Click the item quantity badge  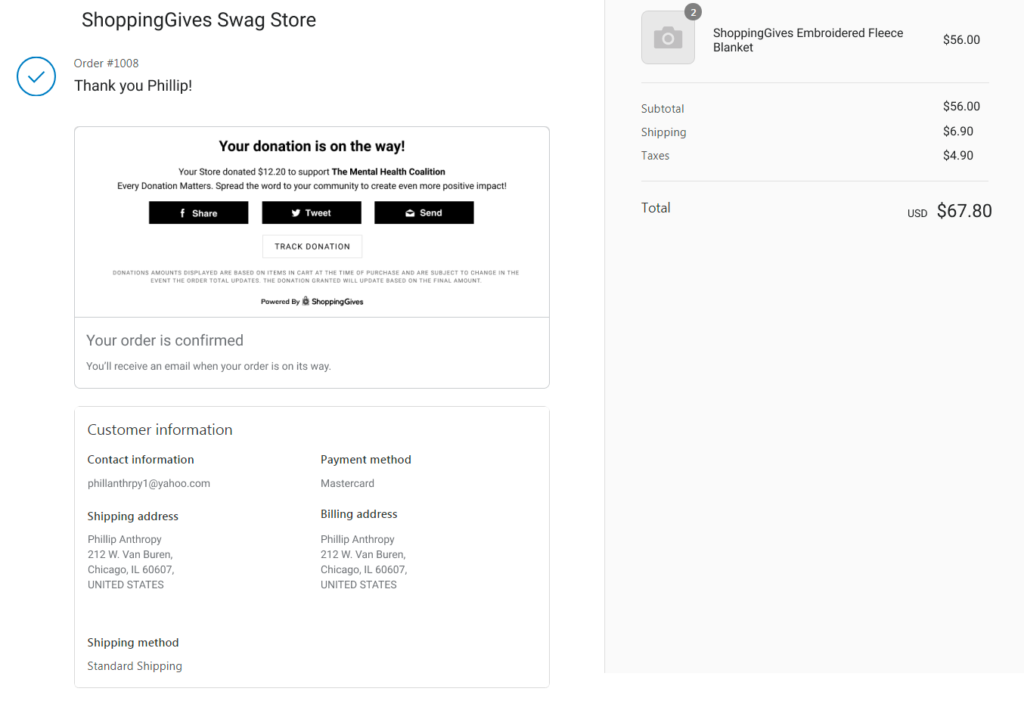pyautogui.click(x=693, y=12)
